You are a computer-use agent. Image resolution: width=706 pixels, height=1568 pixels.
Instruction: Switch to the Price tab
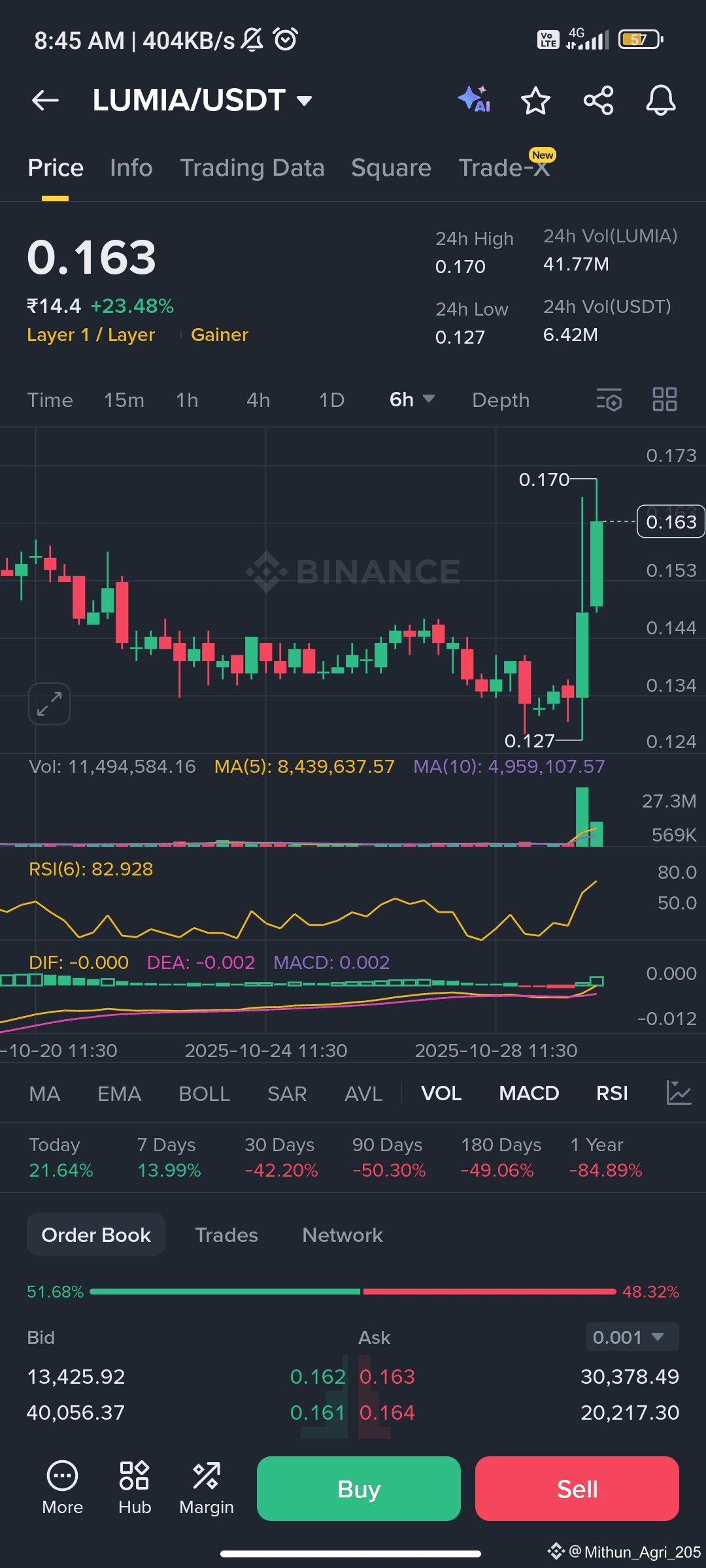(x=56, y=168)
